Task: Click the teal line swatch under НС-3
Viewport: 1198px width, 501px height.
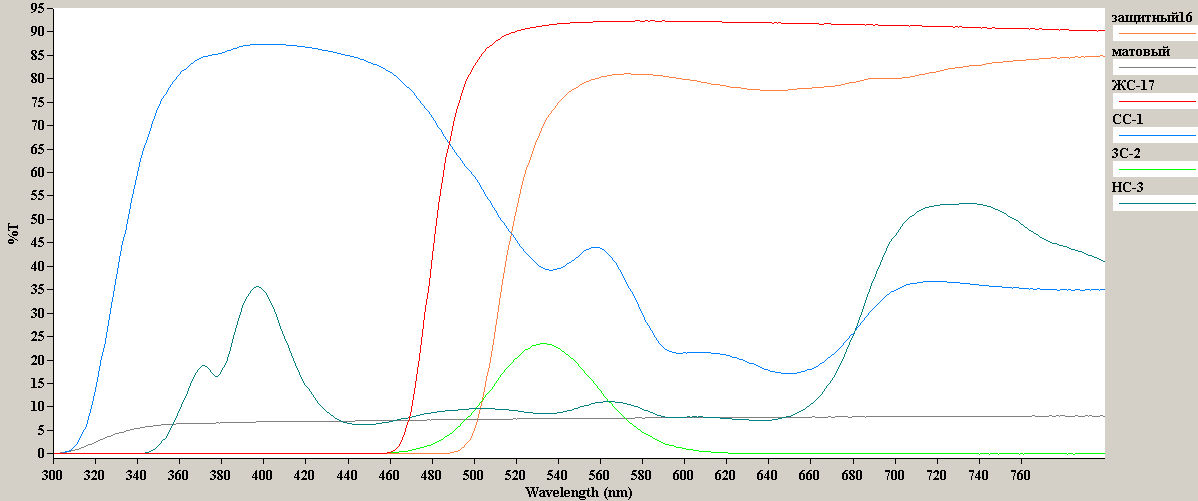Action: (1156, 203)
